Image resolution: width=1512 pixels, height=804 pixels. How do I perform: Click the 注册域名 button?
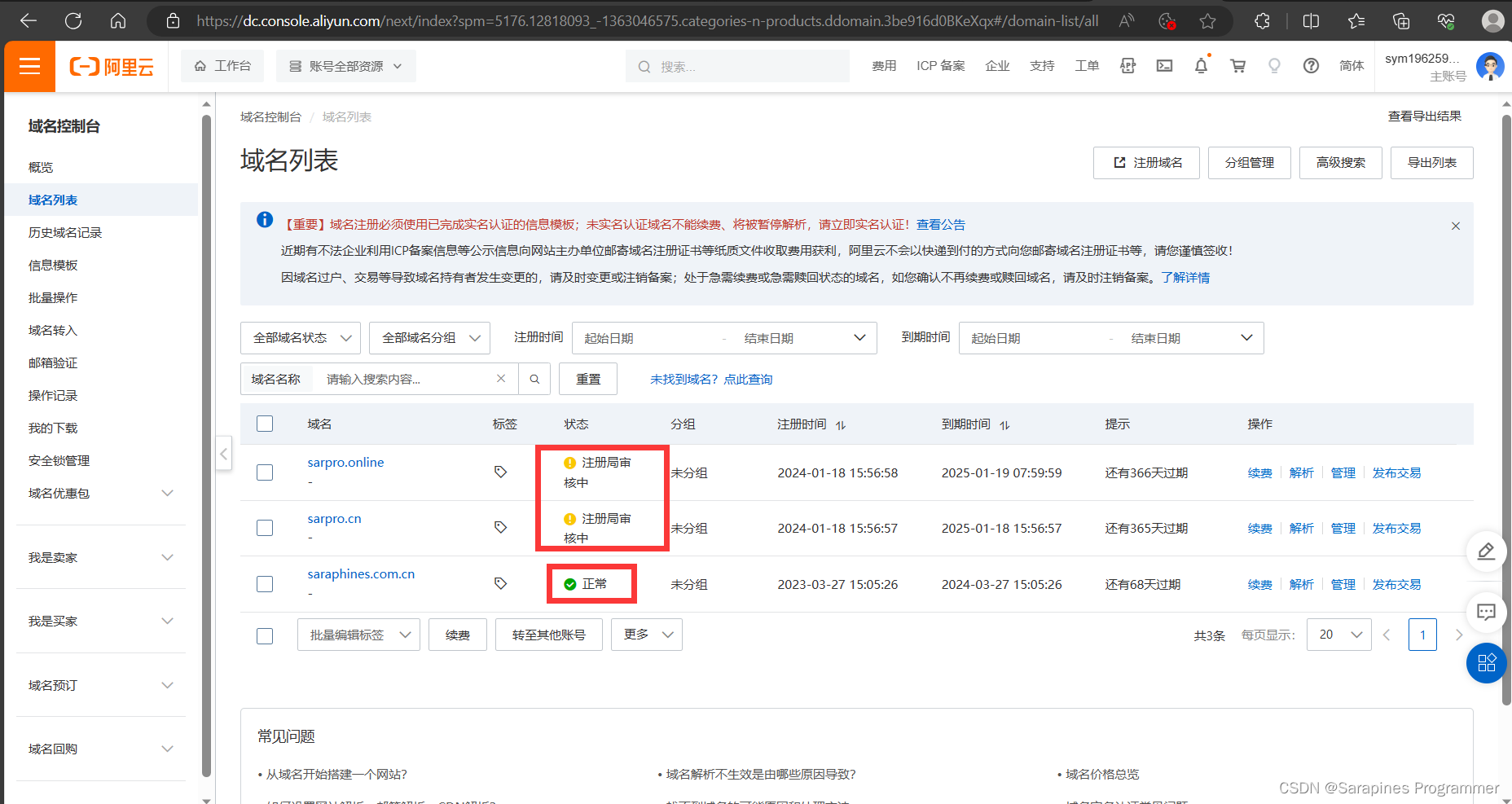click(x=1147, y=163)
